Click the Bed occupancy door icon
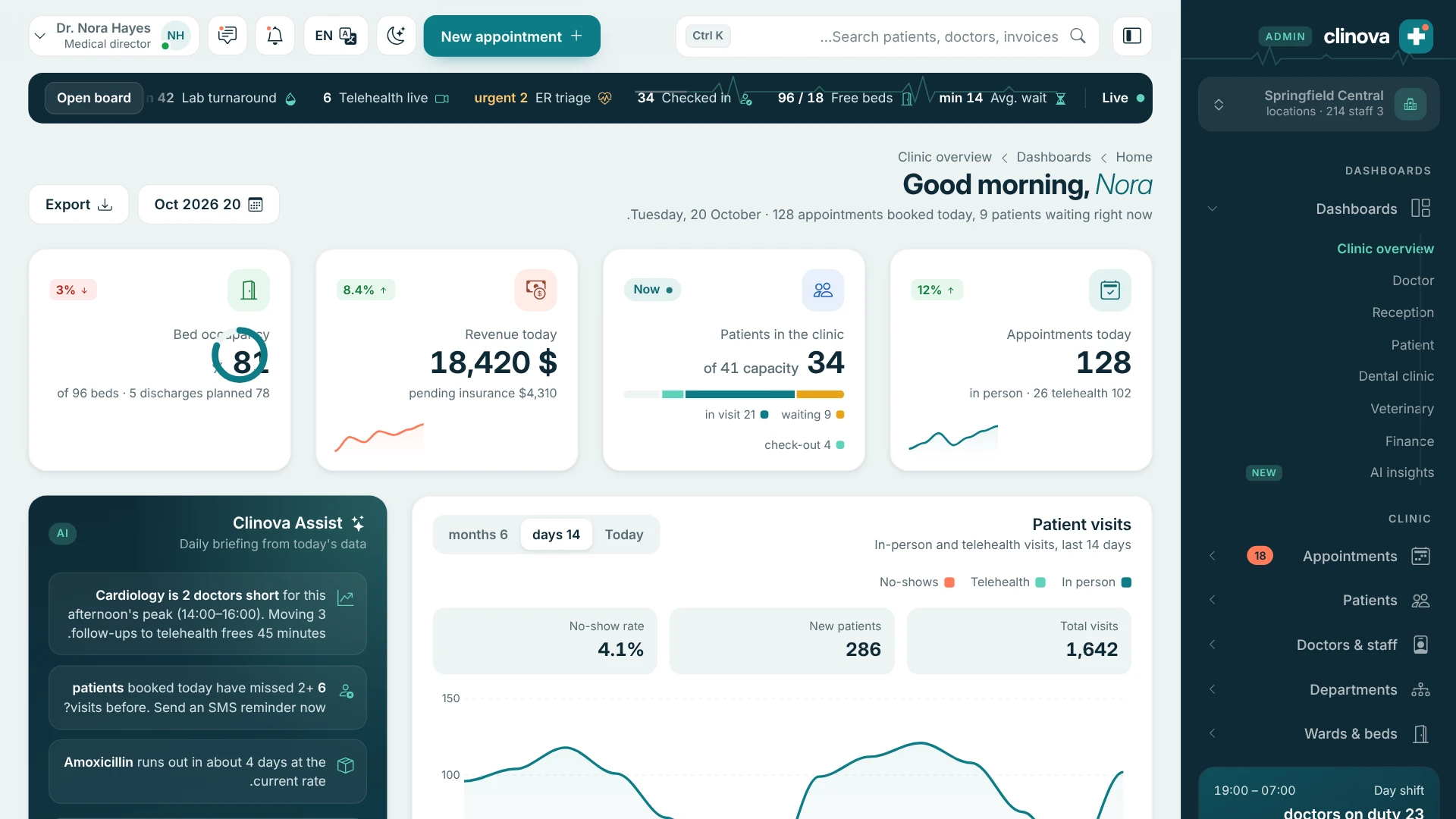 click(249, 290)
